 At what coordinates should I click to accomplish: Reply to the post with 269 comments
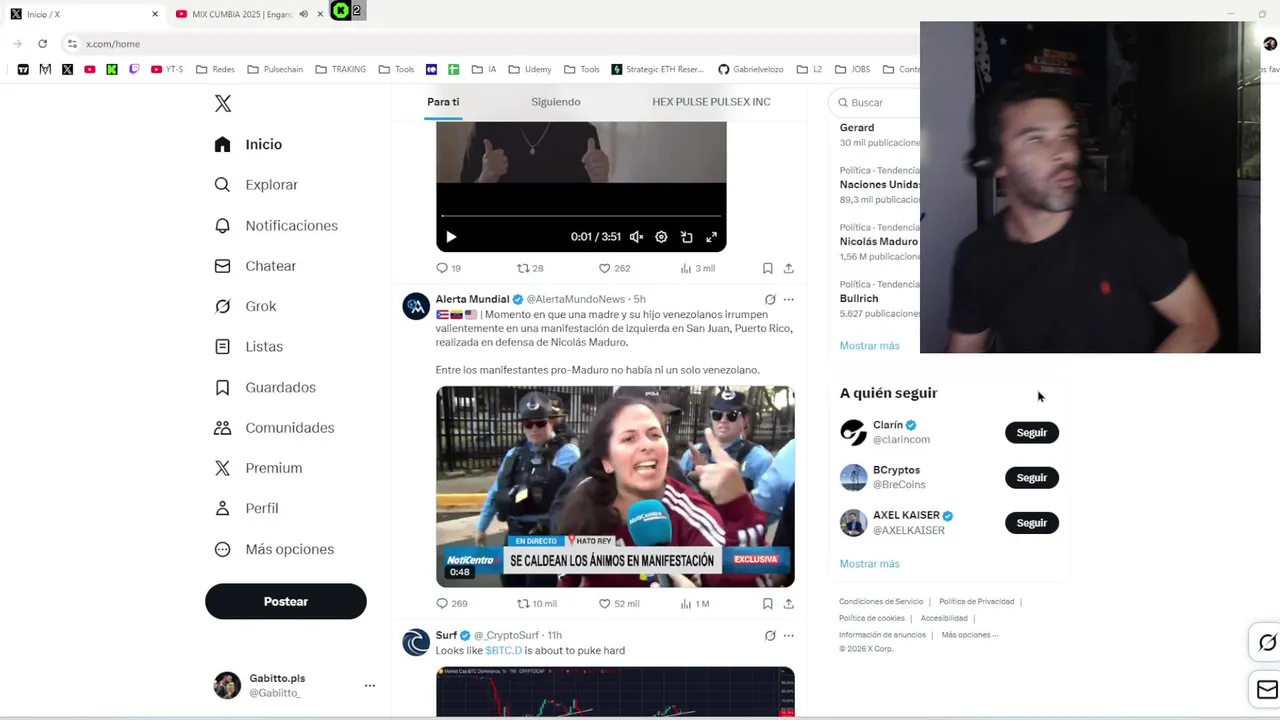pos(451,604)
